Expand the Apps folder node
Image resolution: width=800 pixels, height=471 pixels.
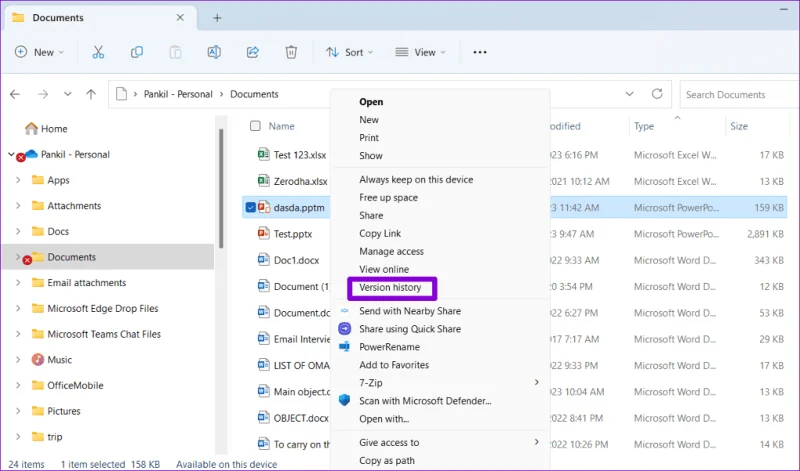click(x=18, y=180)
